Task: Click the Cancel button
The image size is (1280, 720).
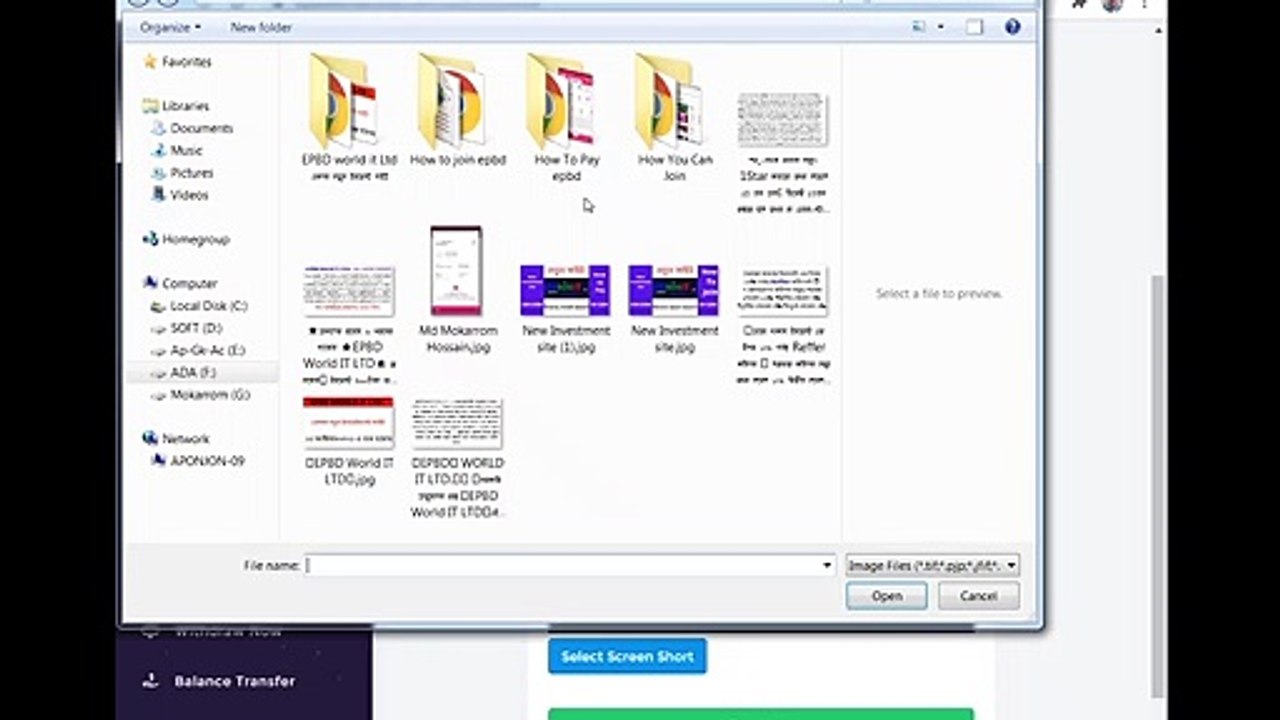Action: click(x=978, y=596)
